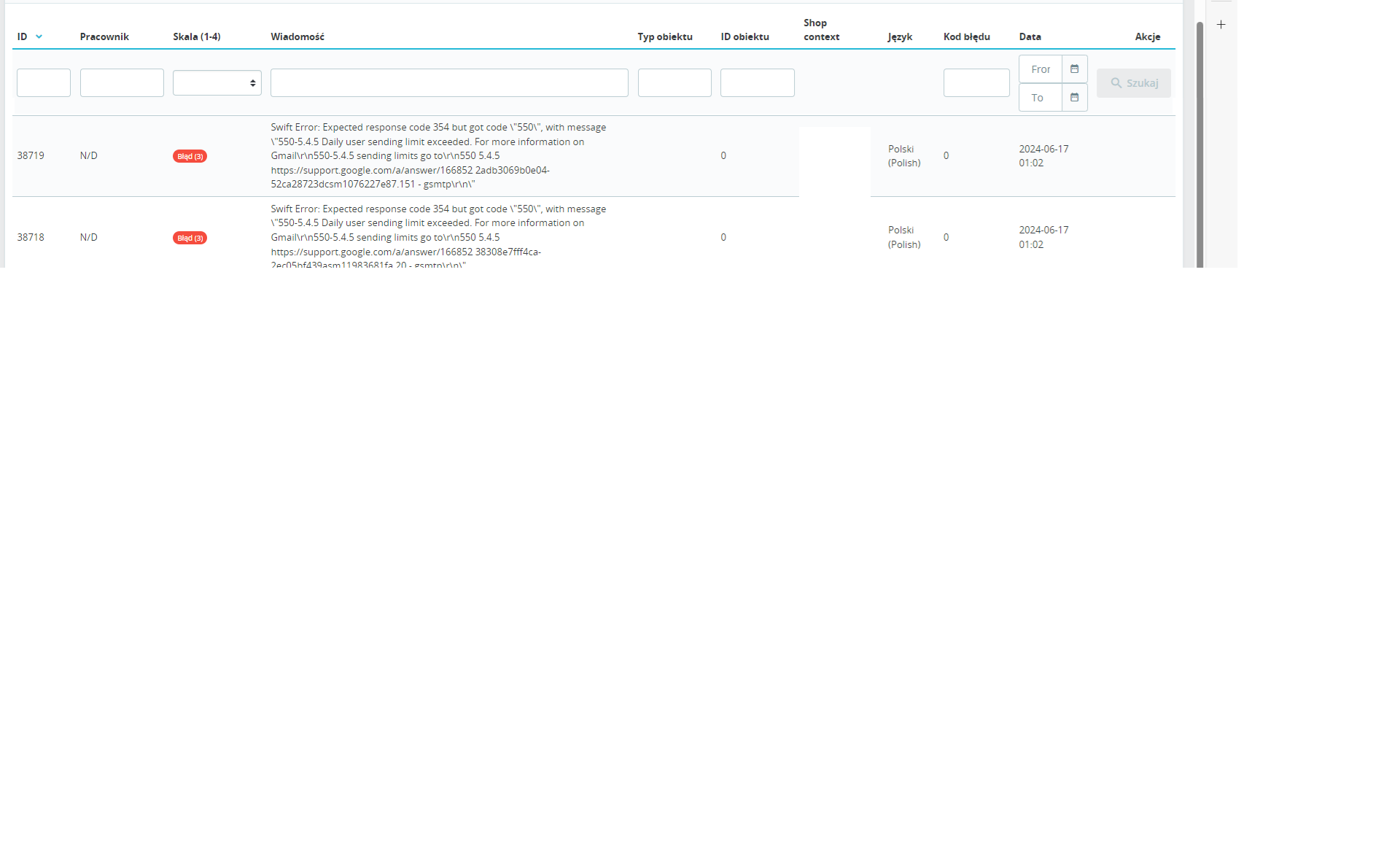The width and height of the screenshot is (1400, 841).
Task: Click the Błąd (3) badge in row 38719
Action: [x=190, y=156]
